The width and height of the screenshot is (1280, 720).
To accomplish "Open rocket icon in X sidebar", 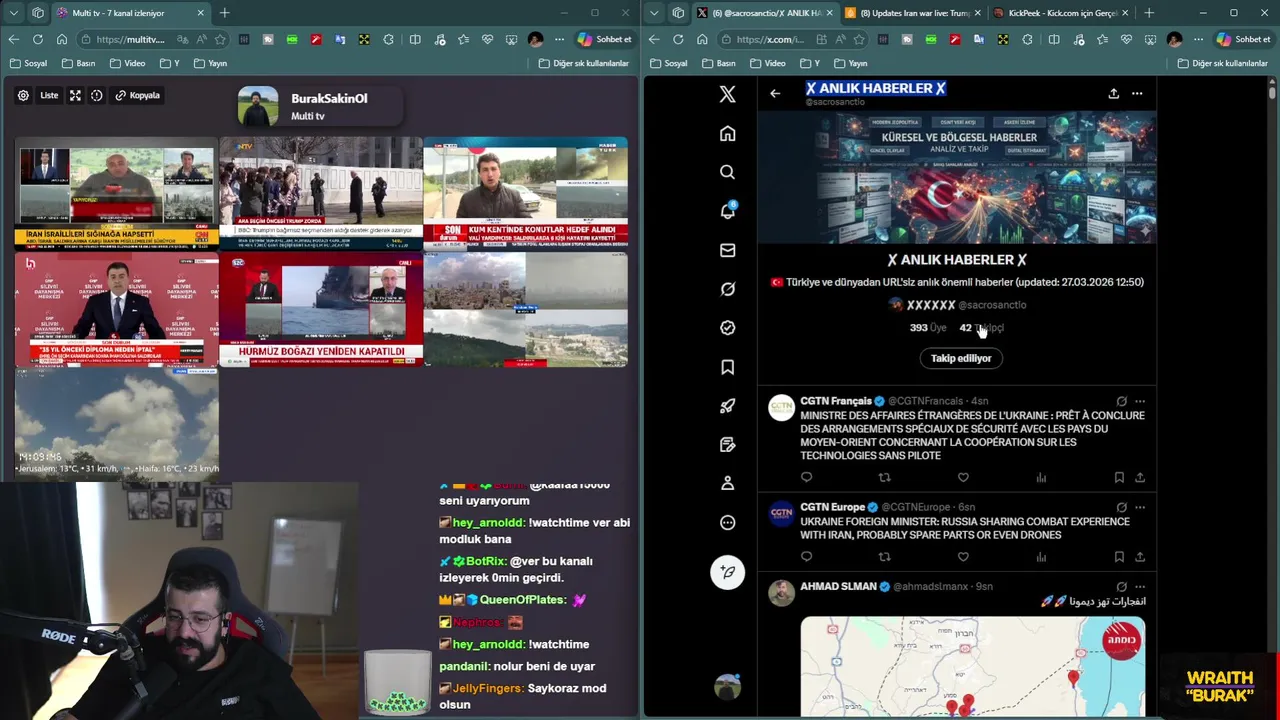I will (x=727, y=406).
